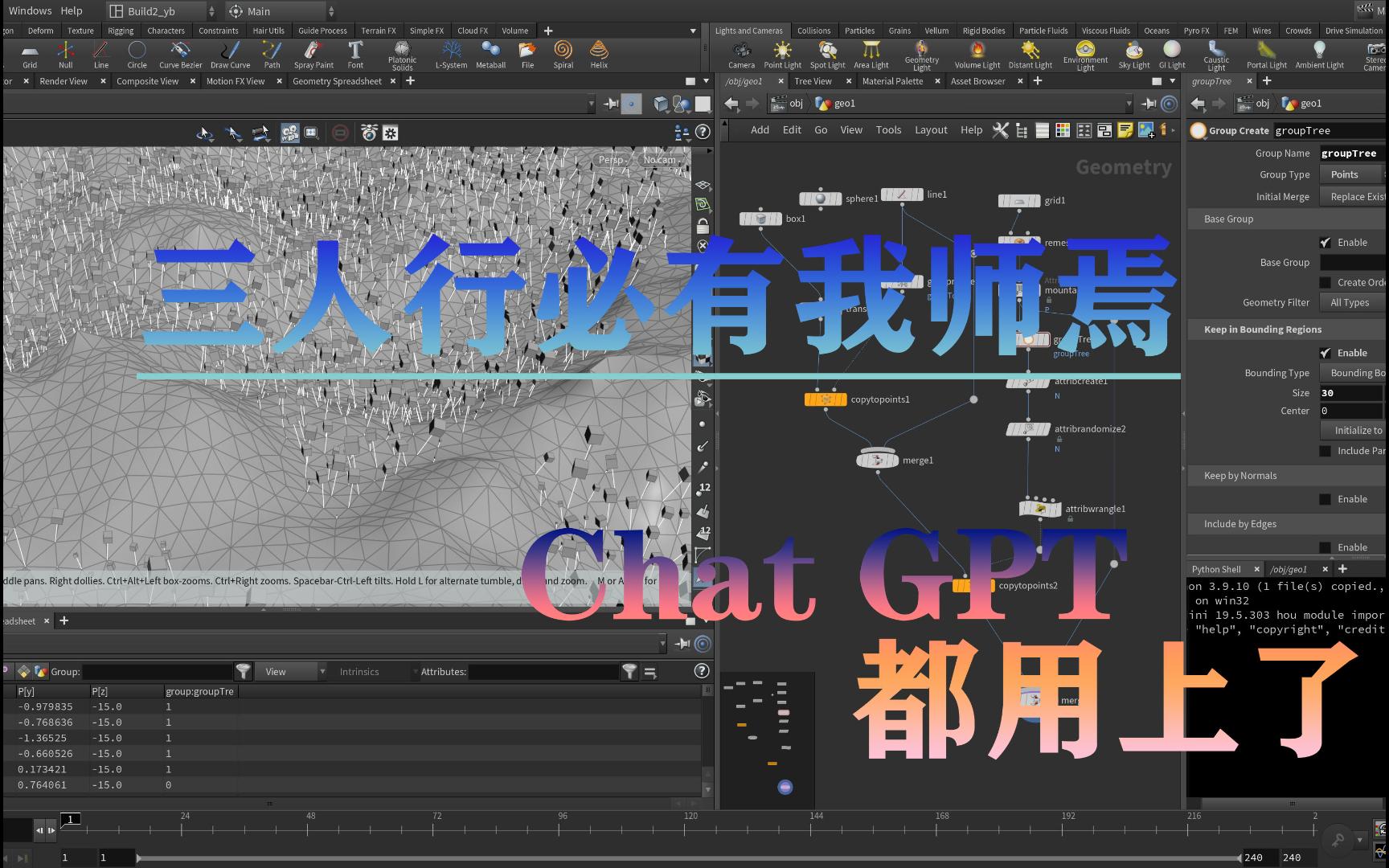
Task: Click spreadsheet Group filter field
Action: [x=157, y=672]
